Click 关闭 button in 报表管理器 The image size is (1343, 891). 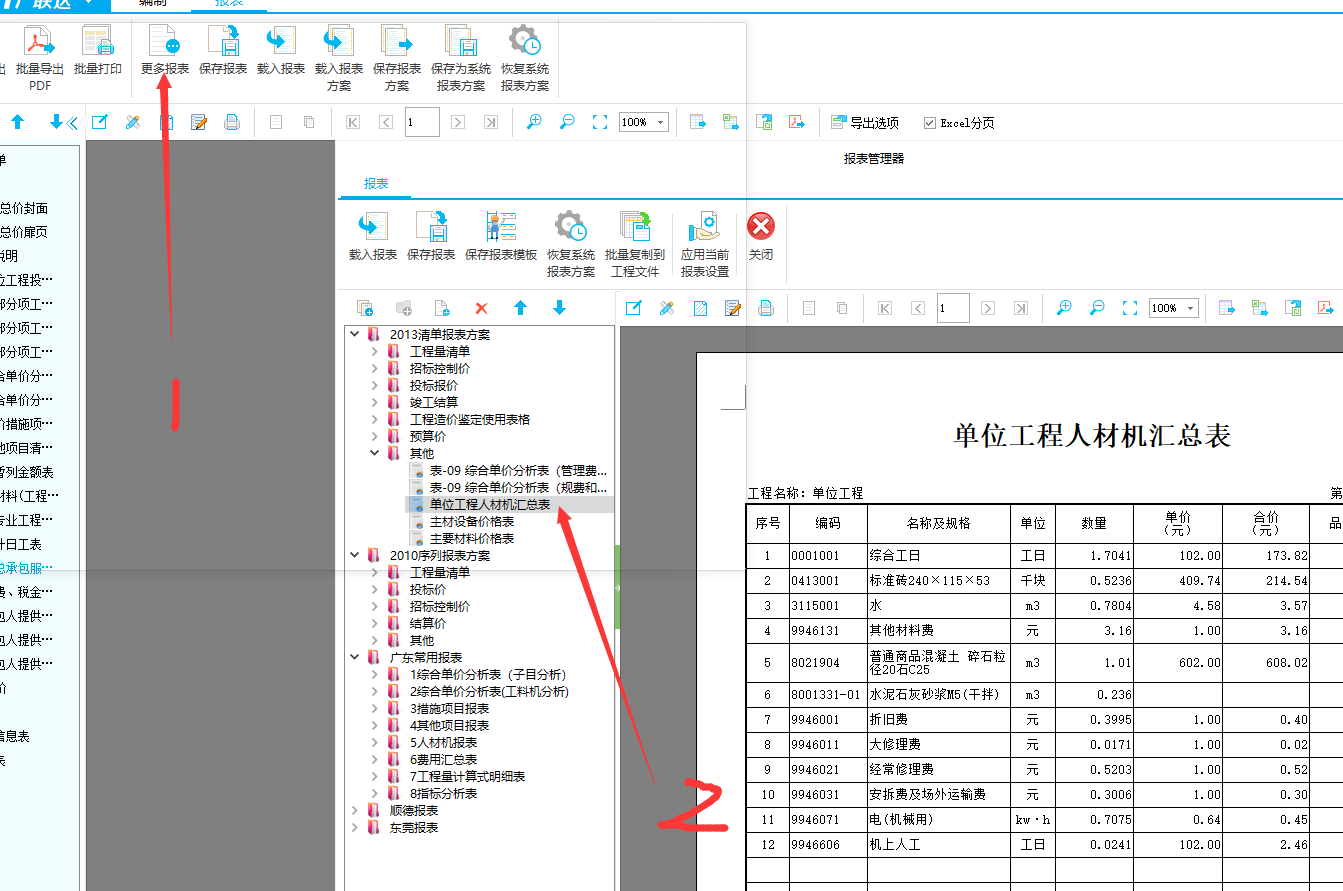click(x=761, y=237)
